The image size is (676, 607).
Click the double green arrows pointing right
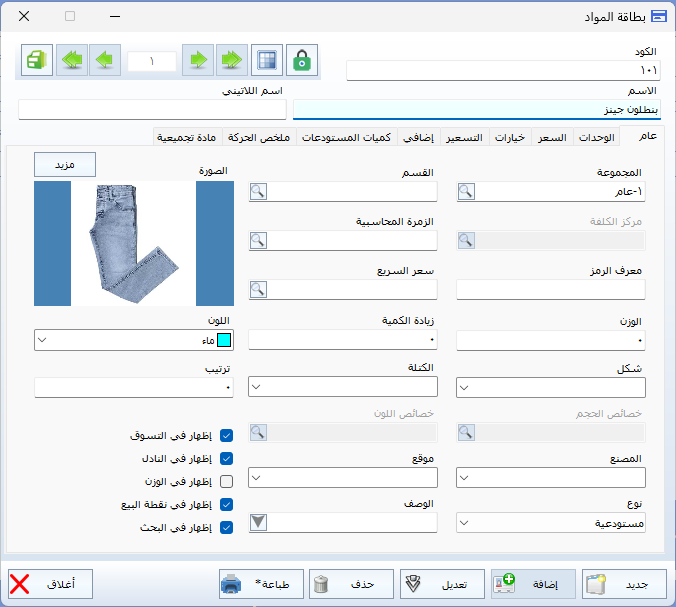232,60
